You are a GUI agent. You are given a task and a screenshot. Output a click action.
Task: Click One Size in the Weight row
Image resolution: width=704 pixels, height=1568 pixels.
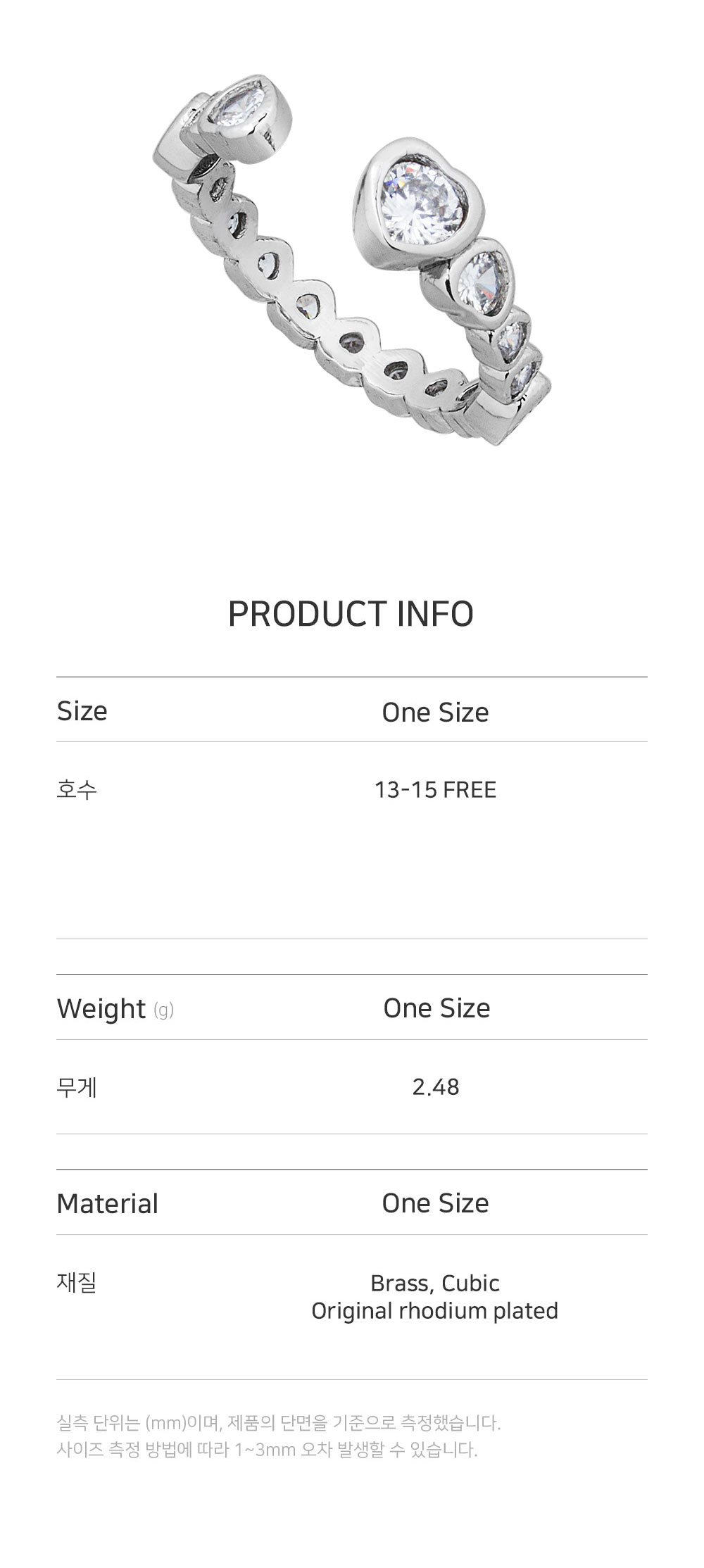(436, 1008)
